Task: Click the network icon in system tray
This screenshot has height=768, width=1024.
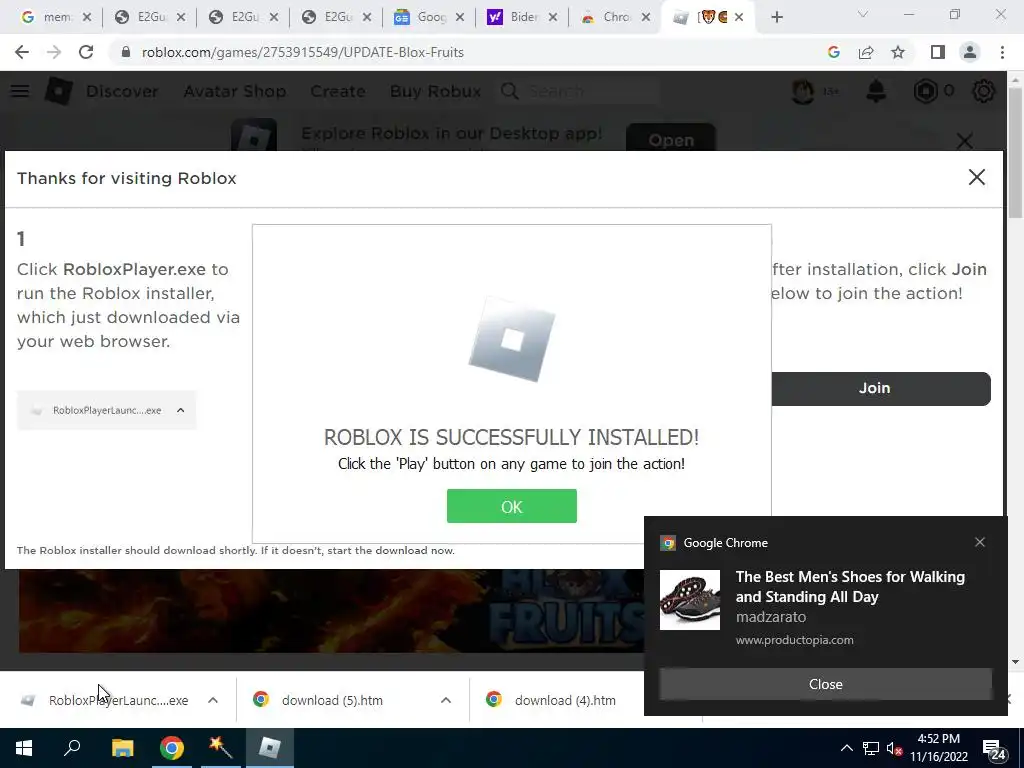Action: (x=871, y=748)
